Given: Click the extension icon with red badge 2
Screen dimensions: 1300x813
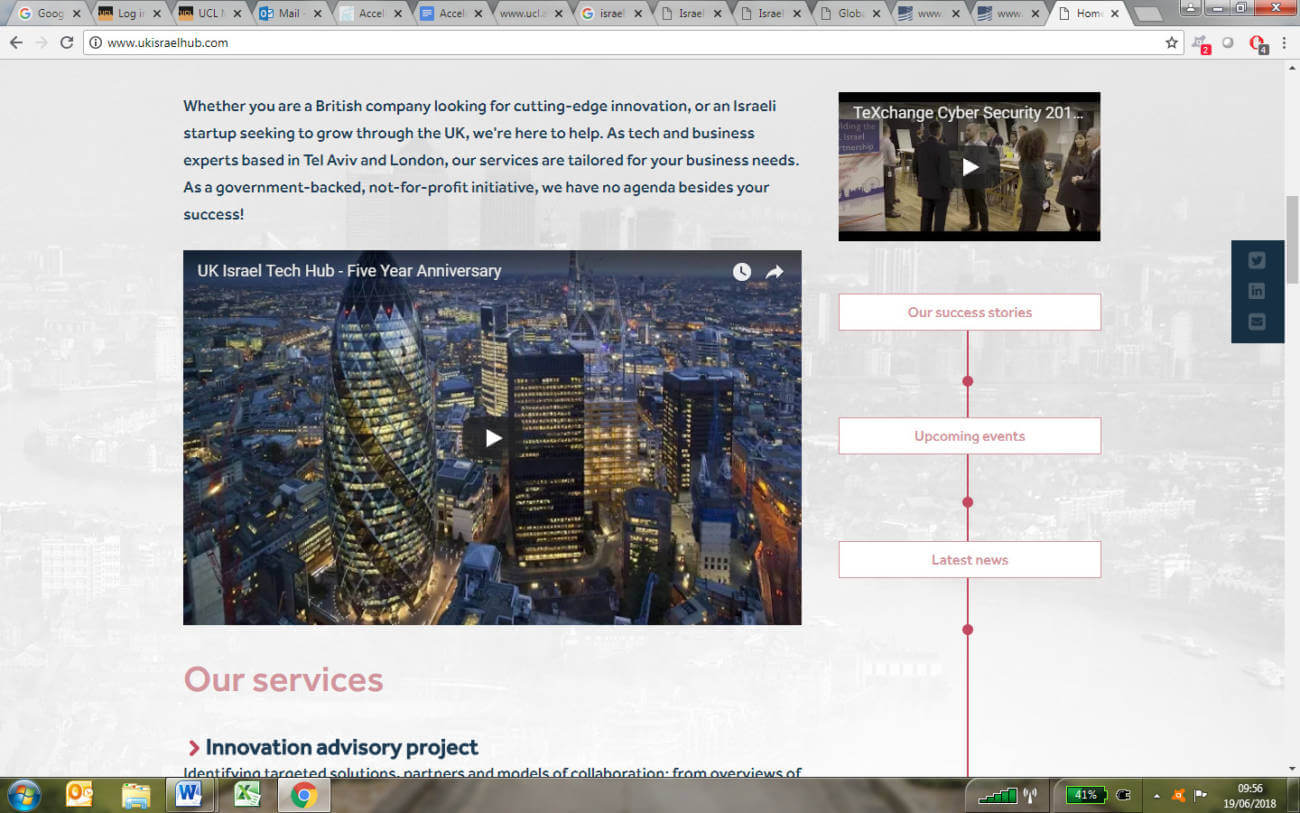Looking at the screenshot, I should 1201,43.
